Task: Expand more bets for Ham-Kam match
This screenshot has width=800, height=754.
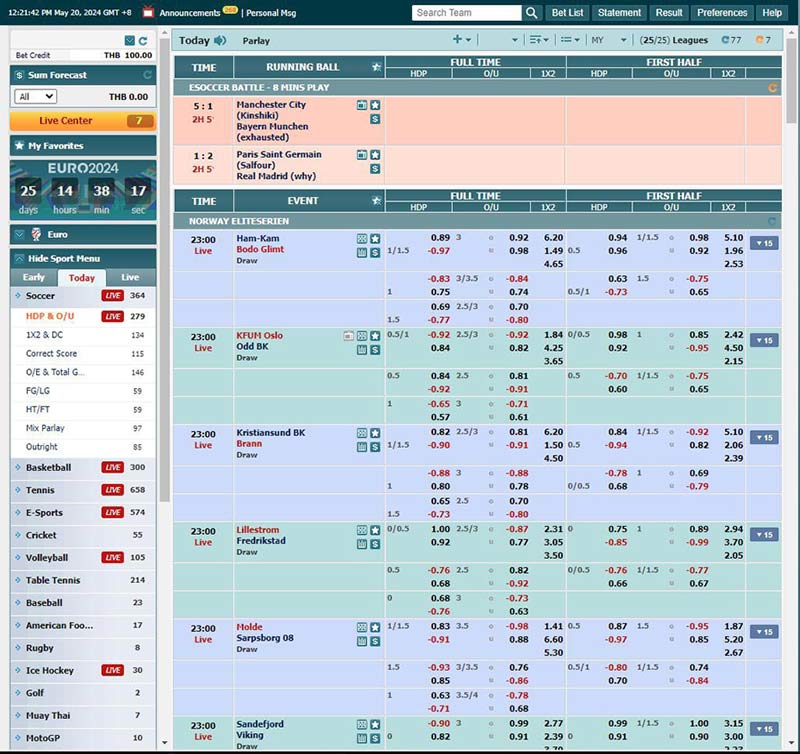Action: pos(763,243)
